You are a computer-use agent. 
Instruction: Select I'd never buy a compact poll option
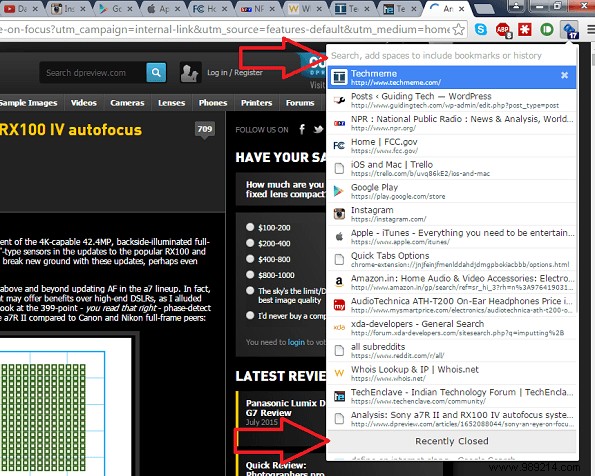pyautogui.click(x=250, y=315)
